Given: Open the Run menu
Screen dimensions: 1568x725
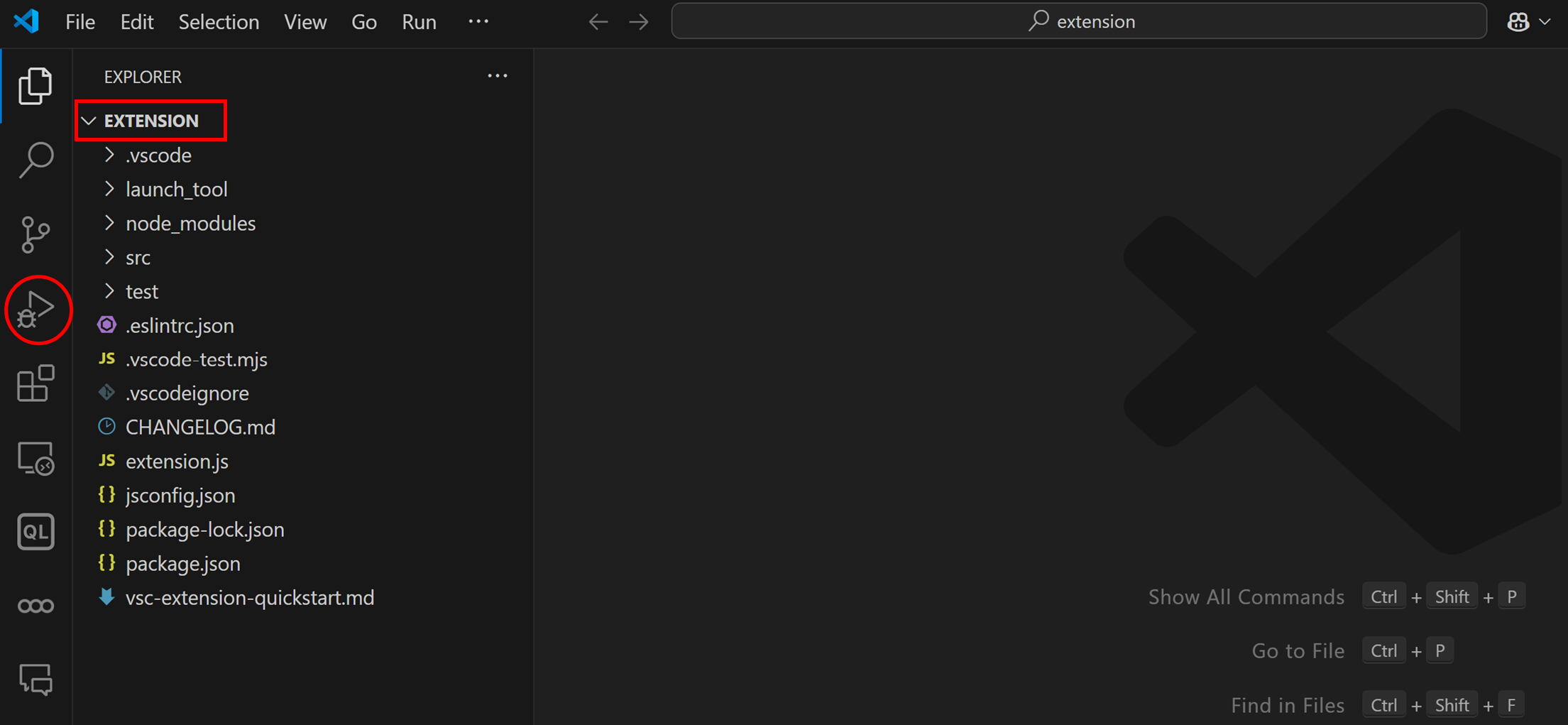Looking at the screenshot, I should [419, 22].
